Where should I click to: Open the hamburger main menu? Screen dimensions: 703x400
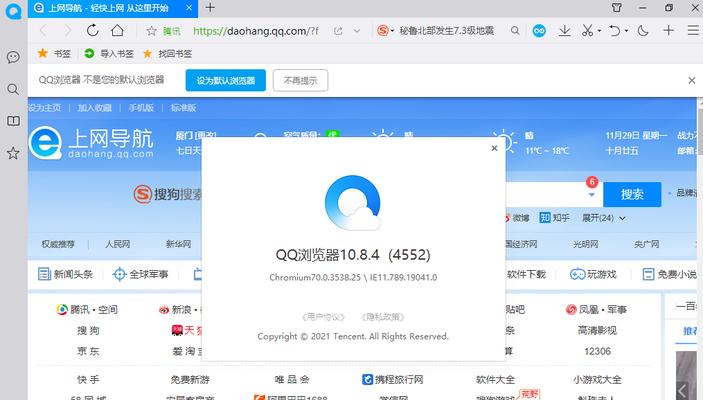point(693,30)
